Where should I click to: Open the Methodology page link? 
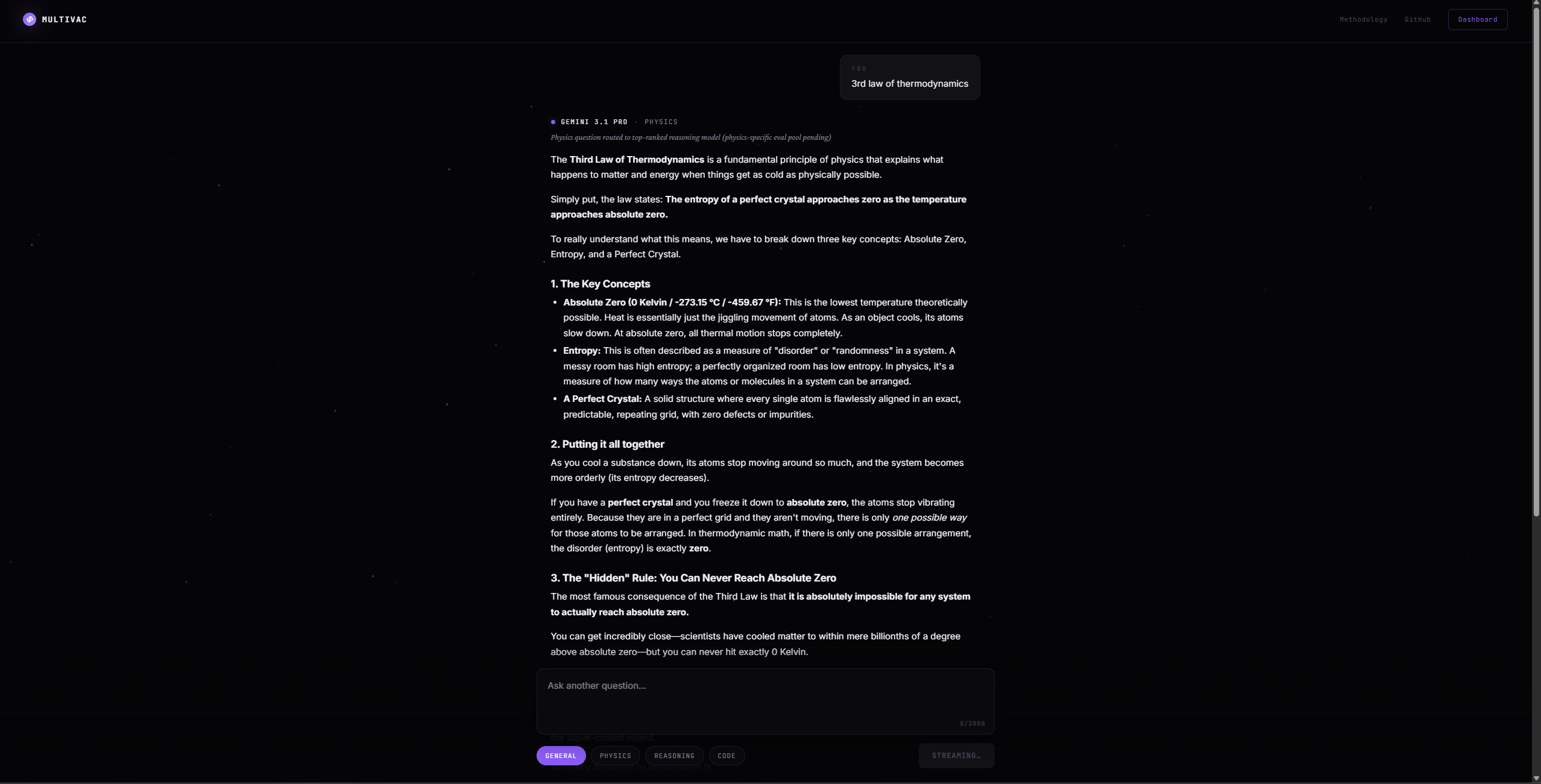tap(1363, 19)
